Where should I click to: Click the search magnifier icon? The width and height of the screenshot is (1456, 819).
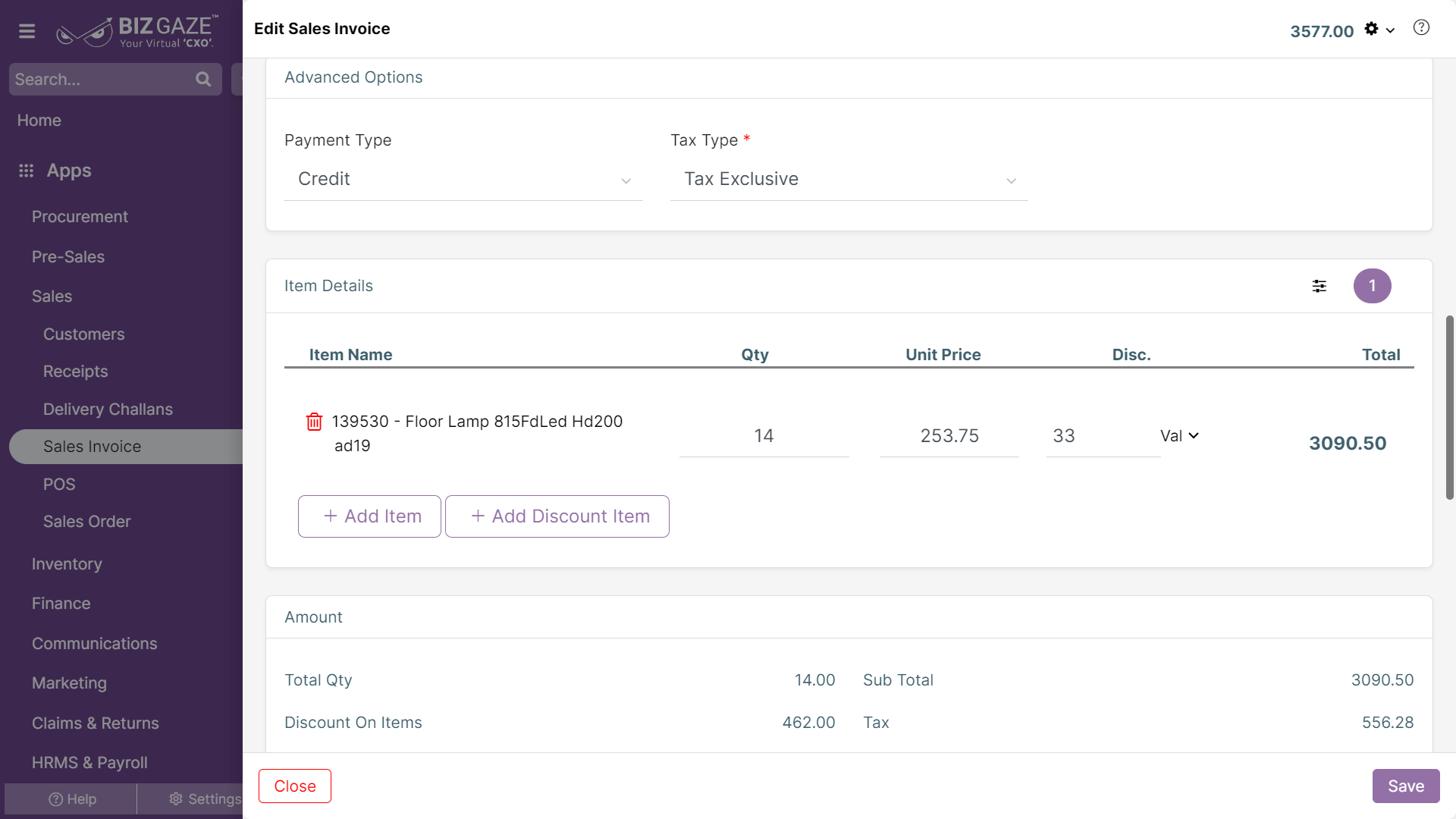pos(202,79)
